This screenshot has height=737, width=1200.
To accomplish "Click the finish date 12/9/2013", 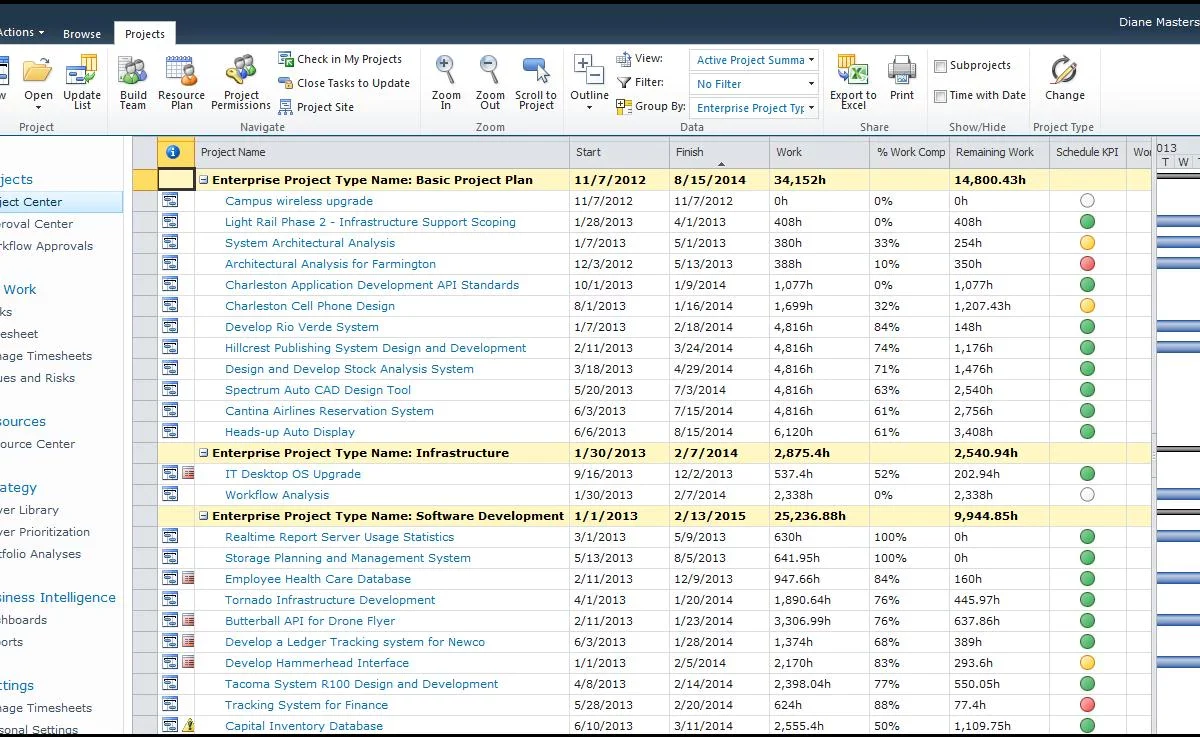I will tap(704, 579).
